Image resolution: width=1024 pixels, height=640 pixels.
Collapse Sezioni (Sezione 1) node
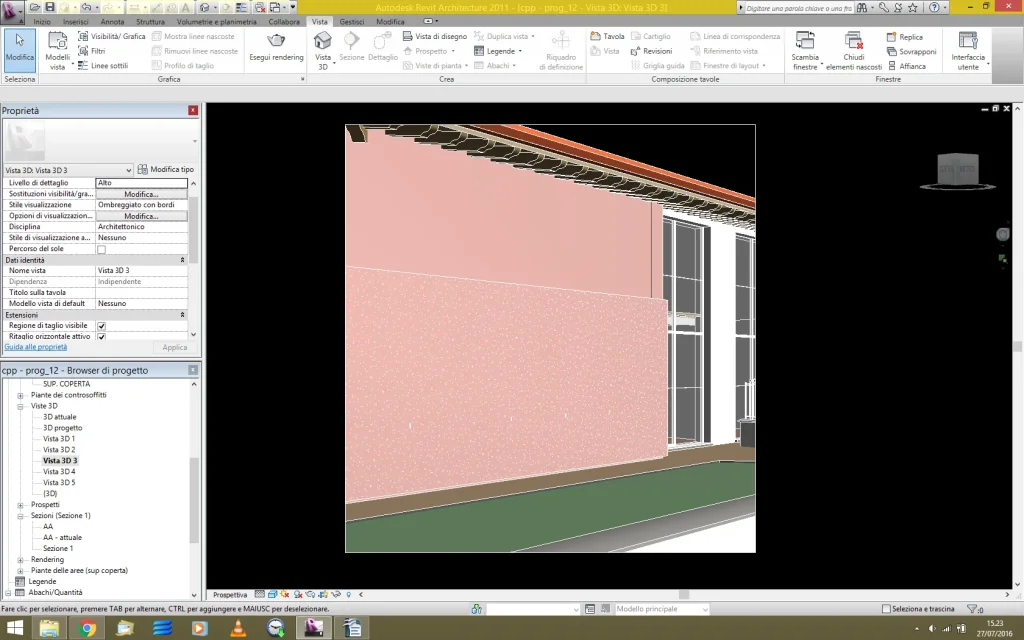pyautogui.click(x=20, y=516)
